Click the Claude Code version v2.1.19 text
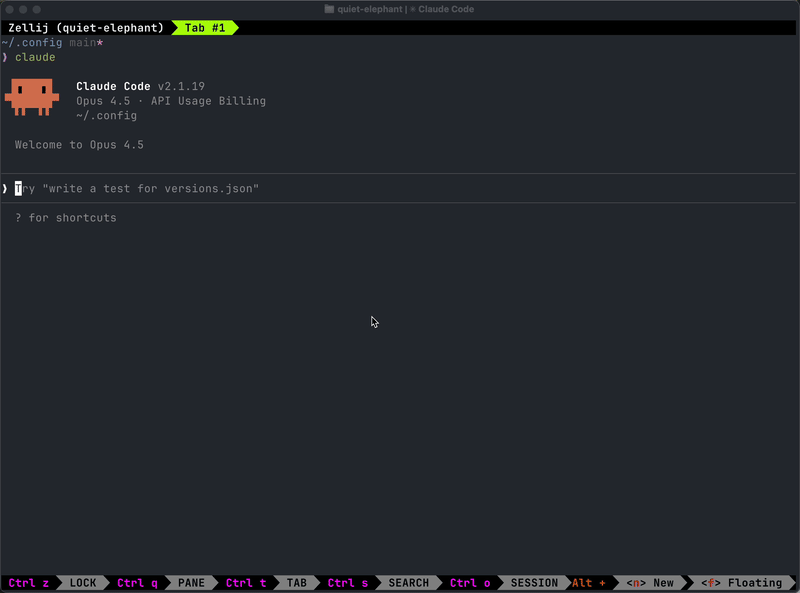This screenshot has height=593, width=800. point(181,86)
